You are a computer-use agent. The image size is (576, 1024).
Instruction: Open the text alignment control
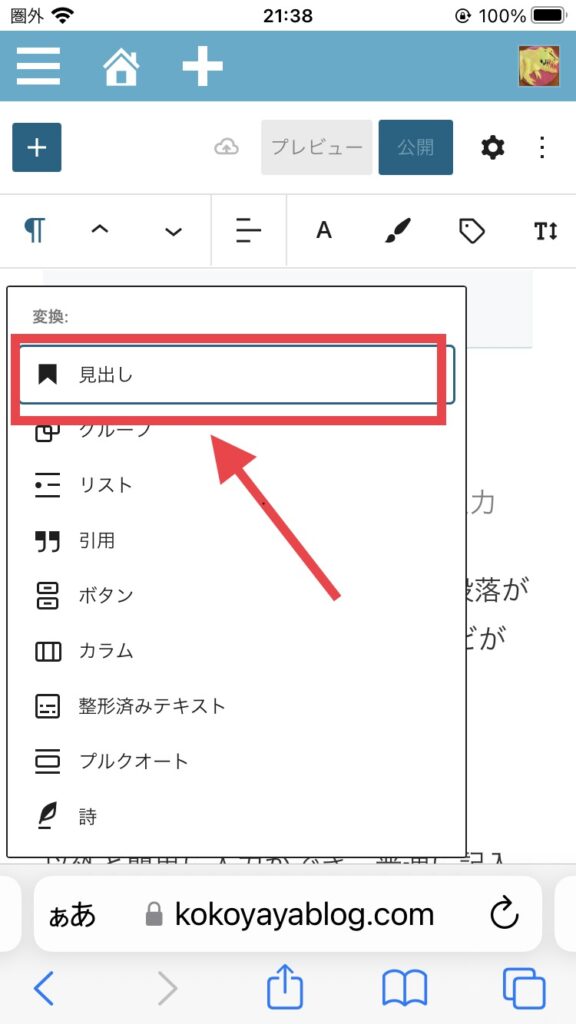(249, 231)
